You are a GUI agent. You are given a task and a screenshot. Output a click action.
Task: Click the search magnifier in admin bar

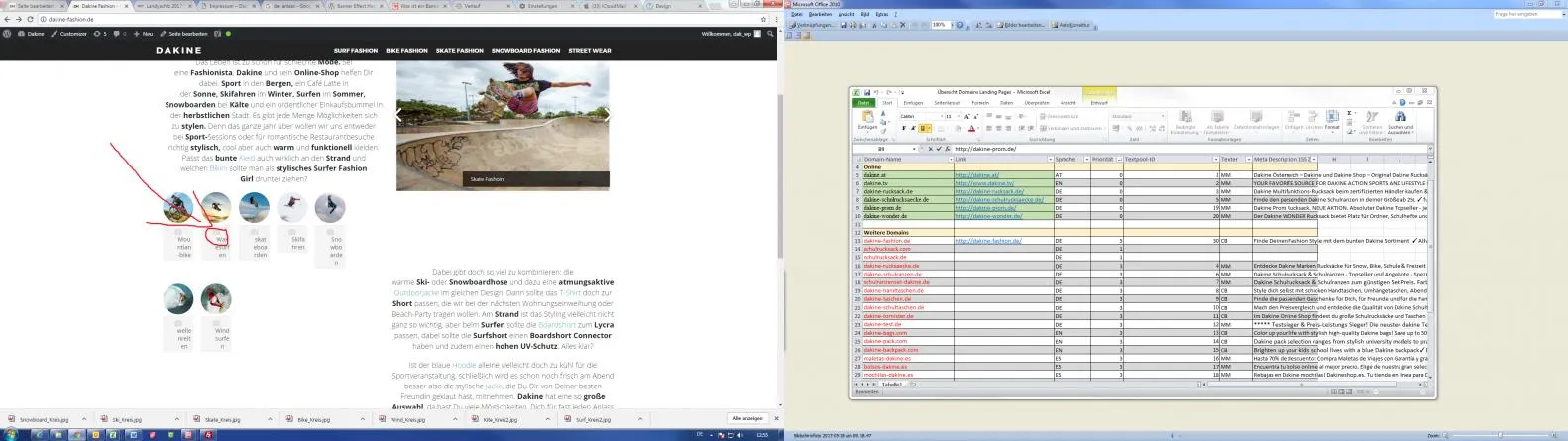(x=770, y=34)
